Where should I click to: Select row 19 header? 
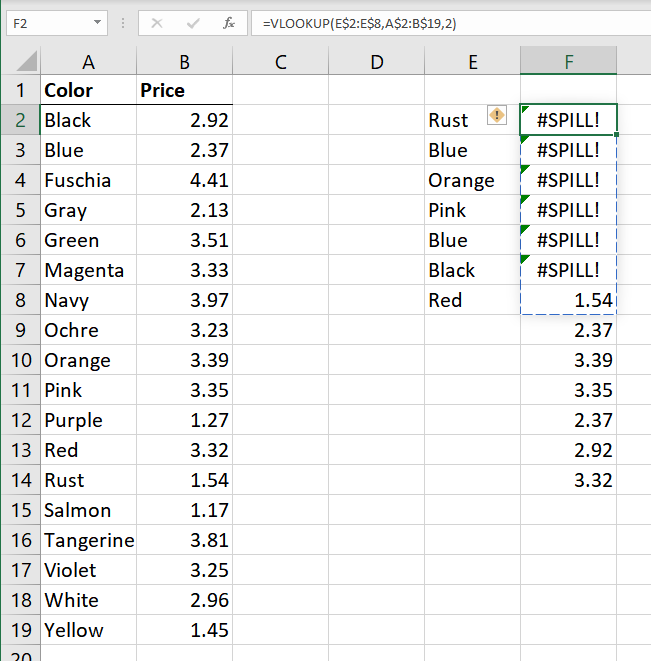(20, 630)
